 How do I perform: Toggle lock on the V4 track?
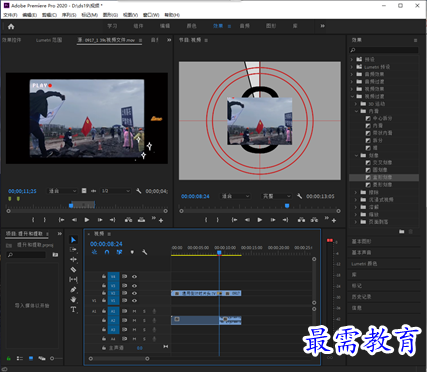(104, 277)
